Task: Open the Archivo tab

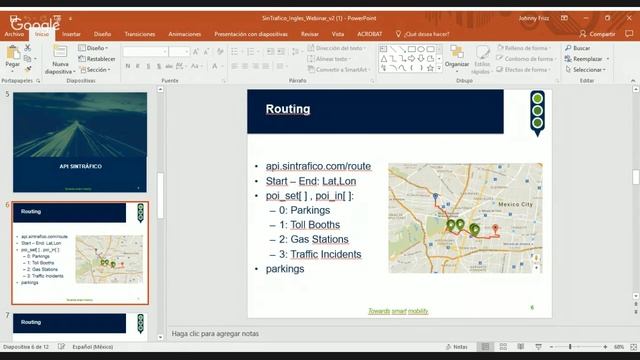Action: coord(14,34)
